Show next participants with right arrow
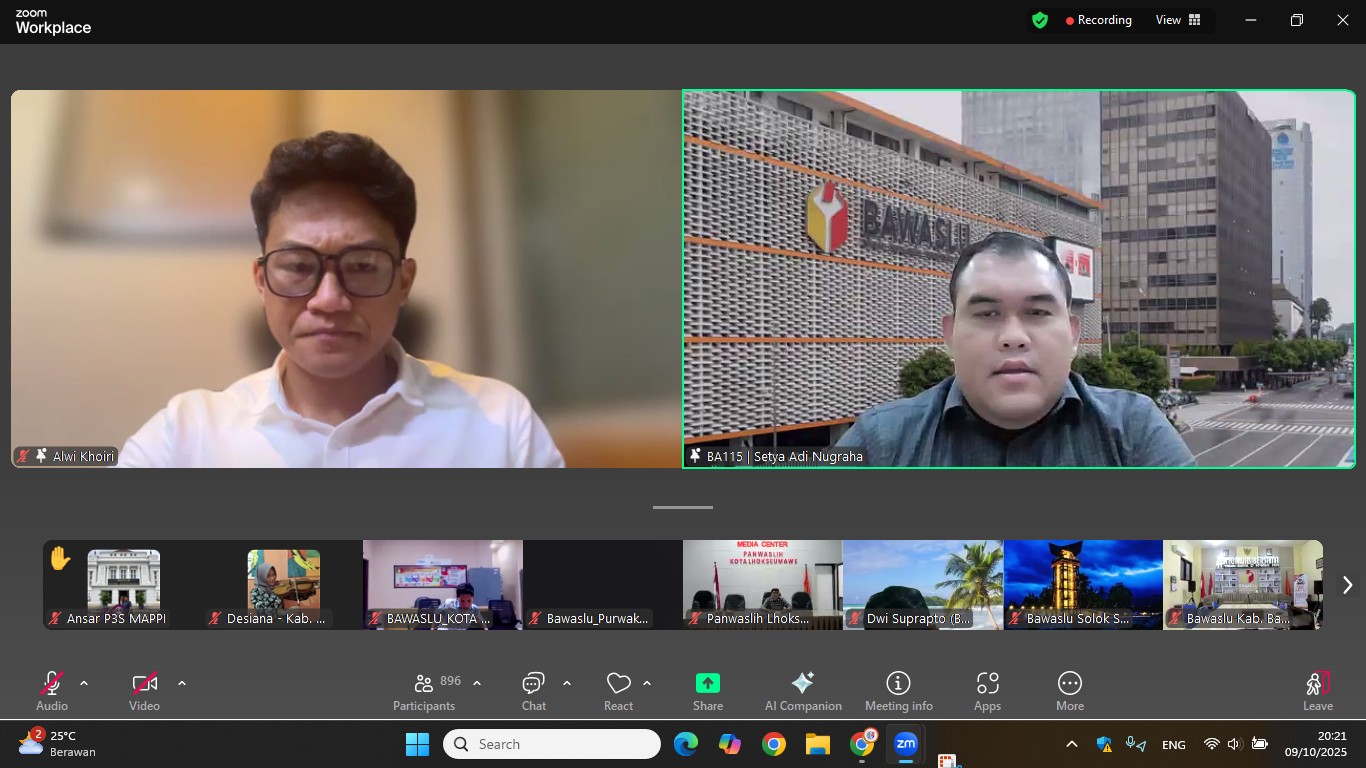Viewport: 1366px width, 768px height. (x=1347, y=585)
